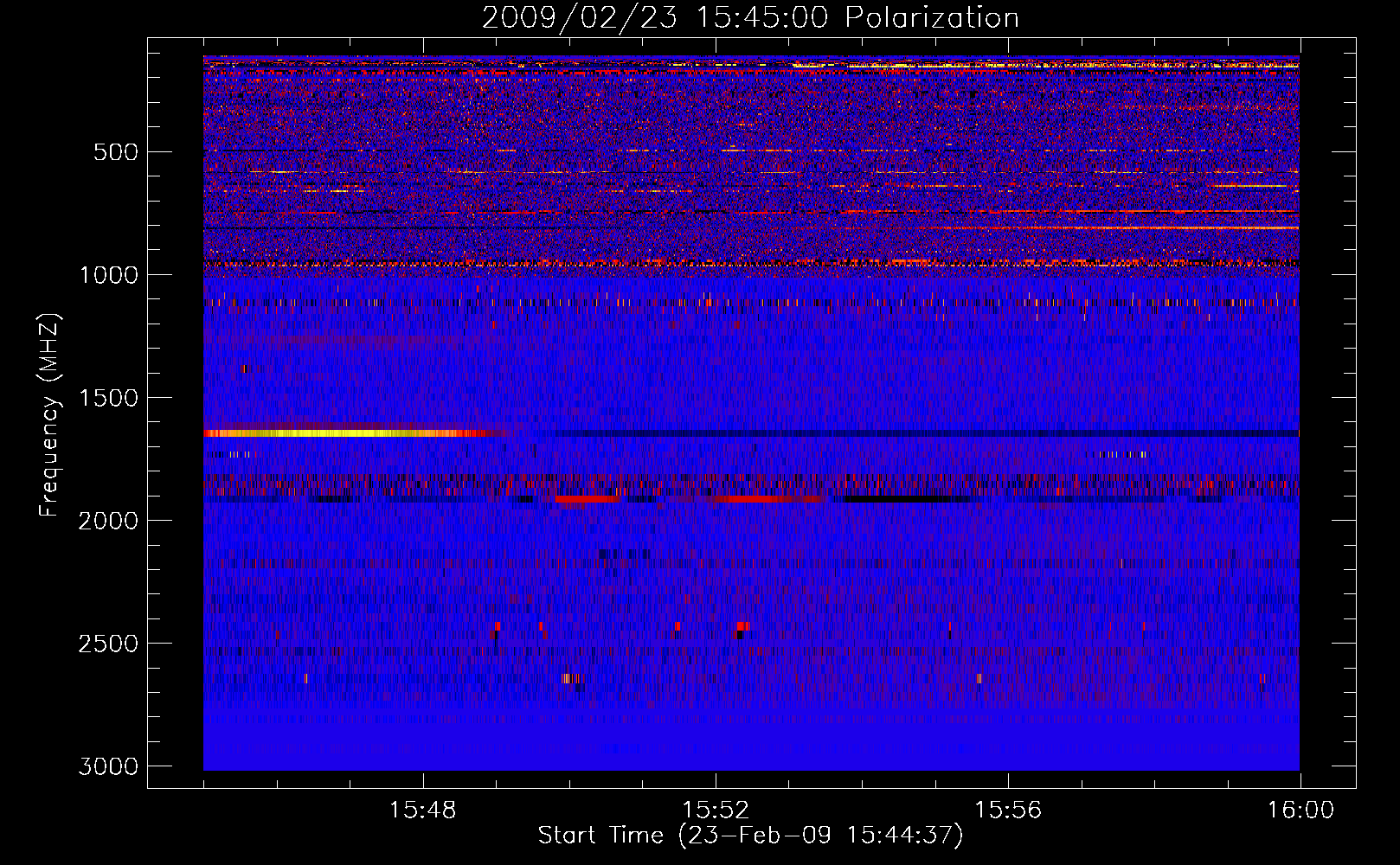1400x865 pixels.
Task: Click the 15:48 time tick label
Action: [x=422, y=811]
